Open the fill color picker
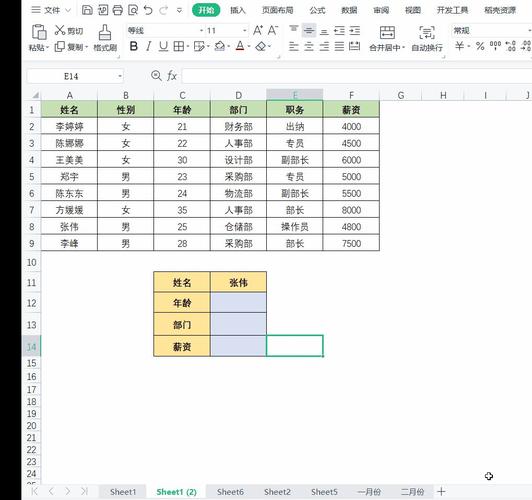Screen dimensions: 532x500 (220, 46)
